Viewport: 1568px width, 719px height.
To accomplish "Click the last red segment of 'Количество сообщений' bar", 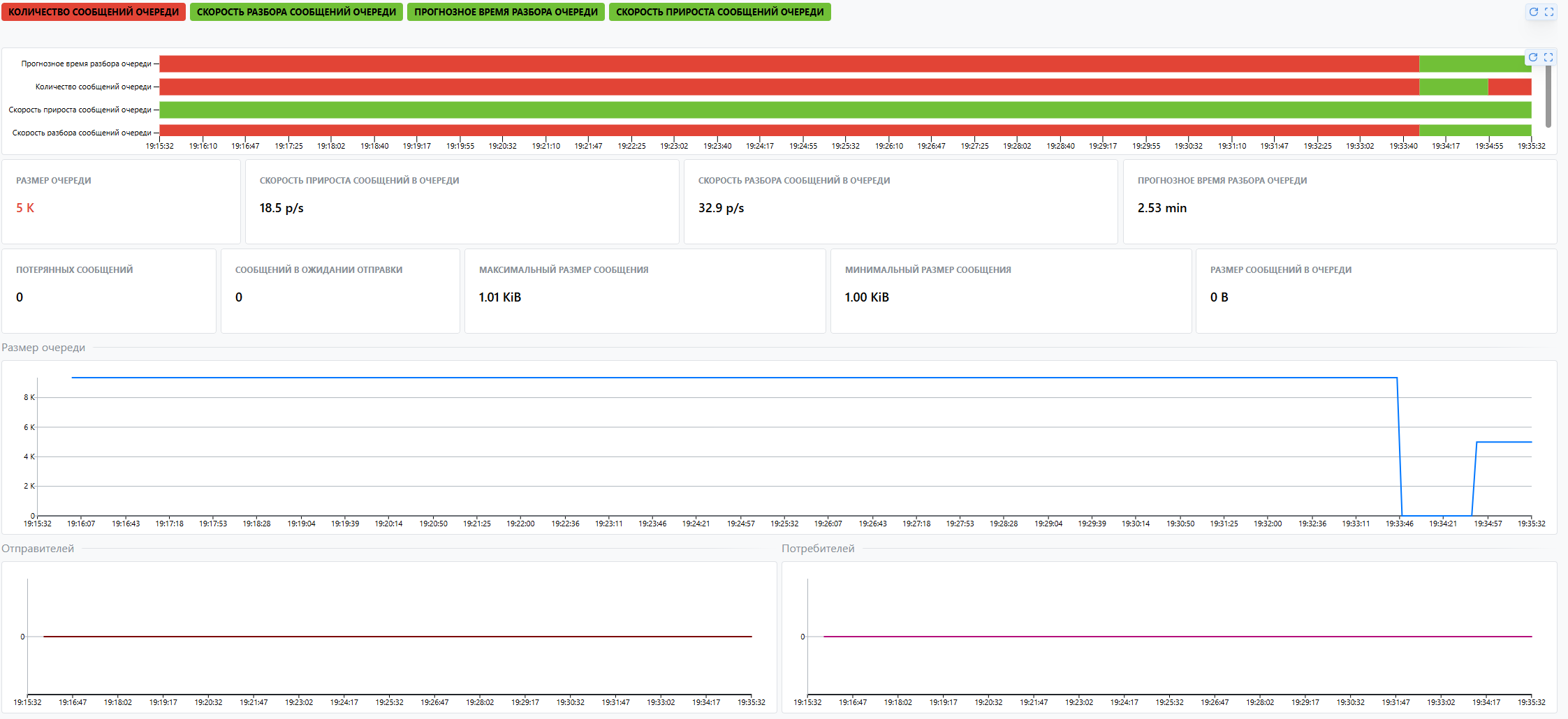I will (1509, 87).
